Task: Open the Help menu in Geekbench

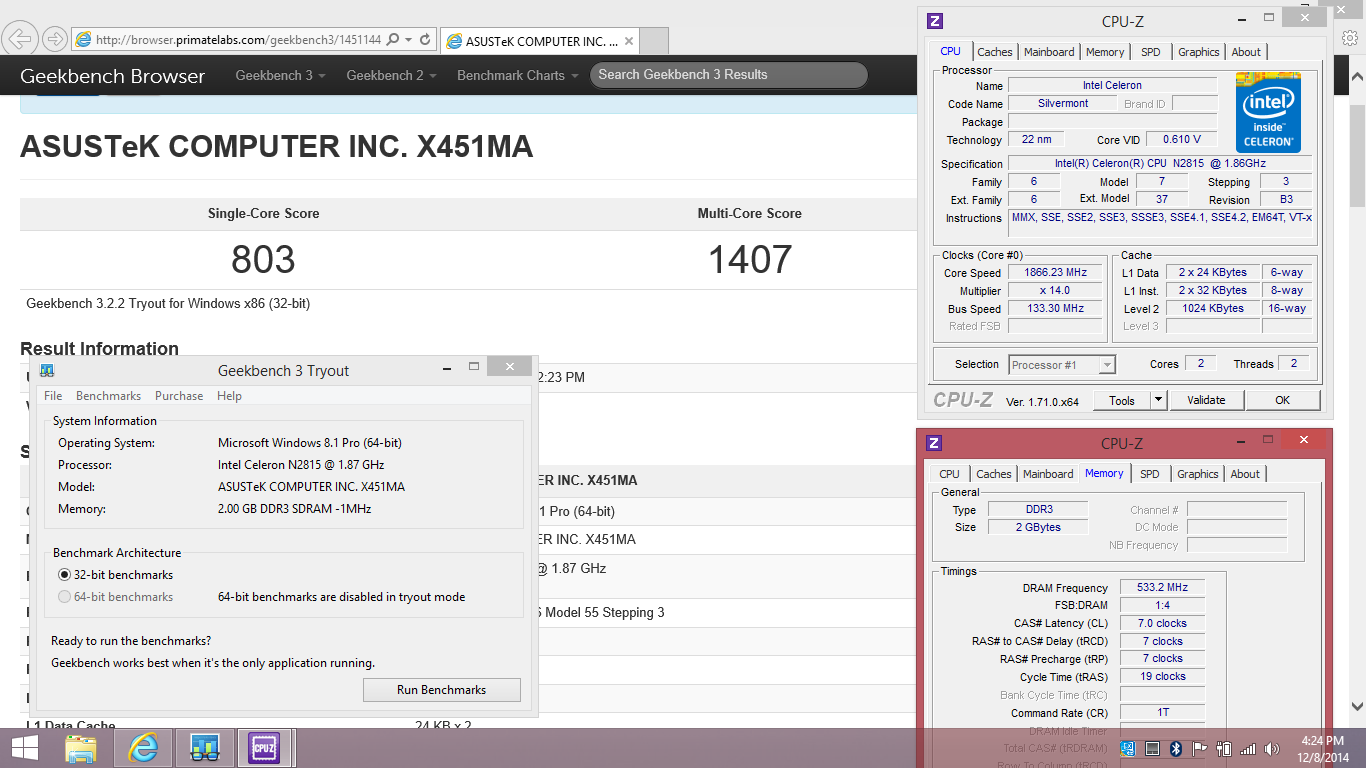Action: 229,396
